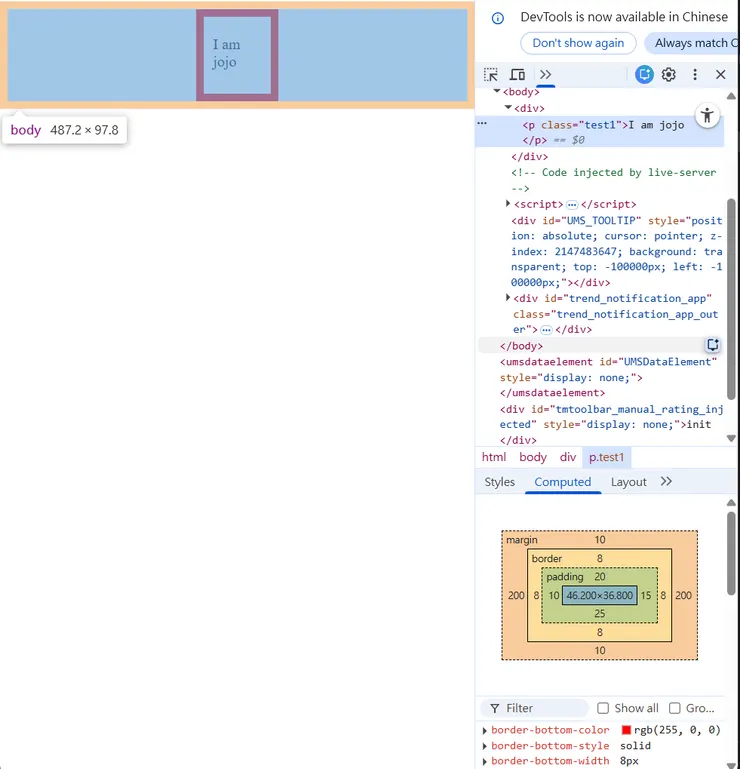Expand the trend_notification_app ellipsis content
This screenshot has height=769, width=740.
click(x=546, y=330)
